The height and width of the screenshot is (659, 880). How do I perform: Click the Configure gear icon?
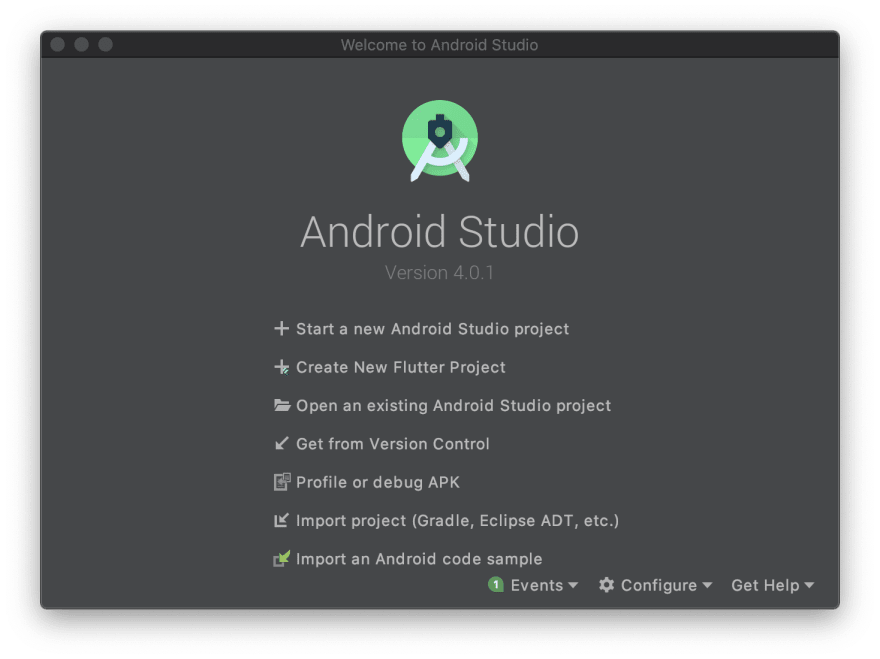tap(606, 585)
